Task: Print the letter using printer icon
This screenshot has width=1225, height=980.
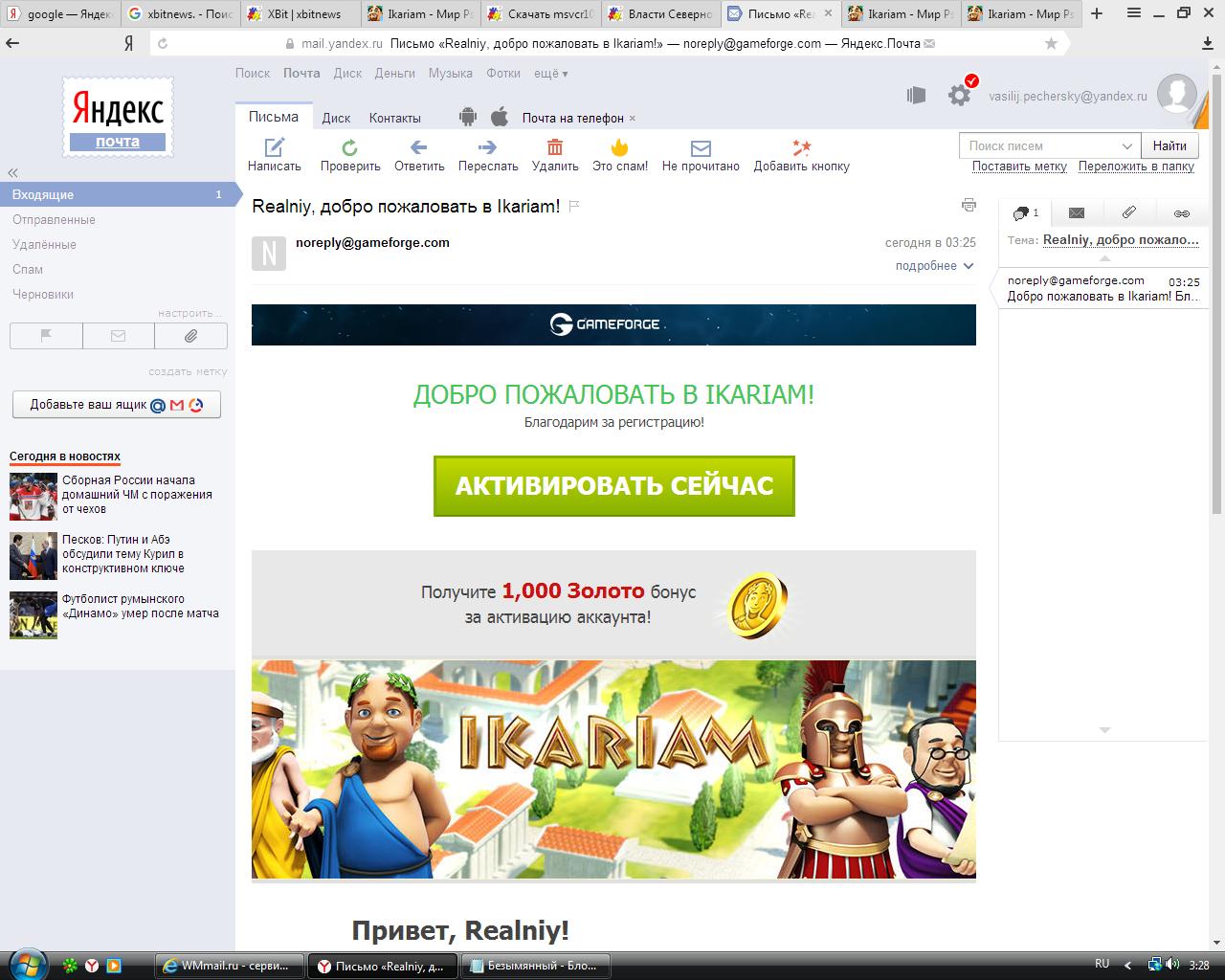Action: (x=969, y=205)
